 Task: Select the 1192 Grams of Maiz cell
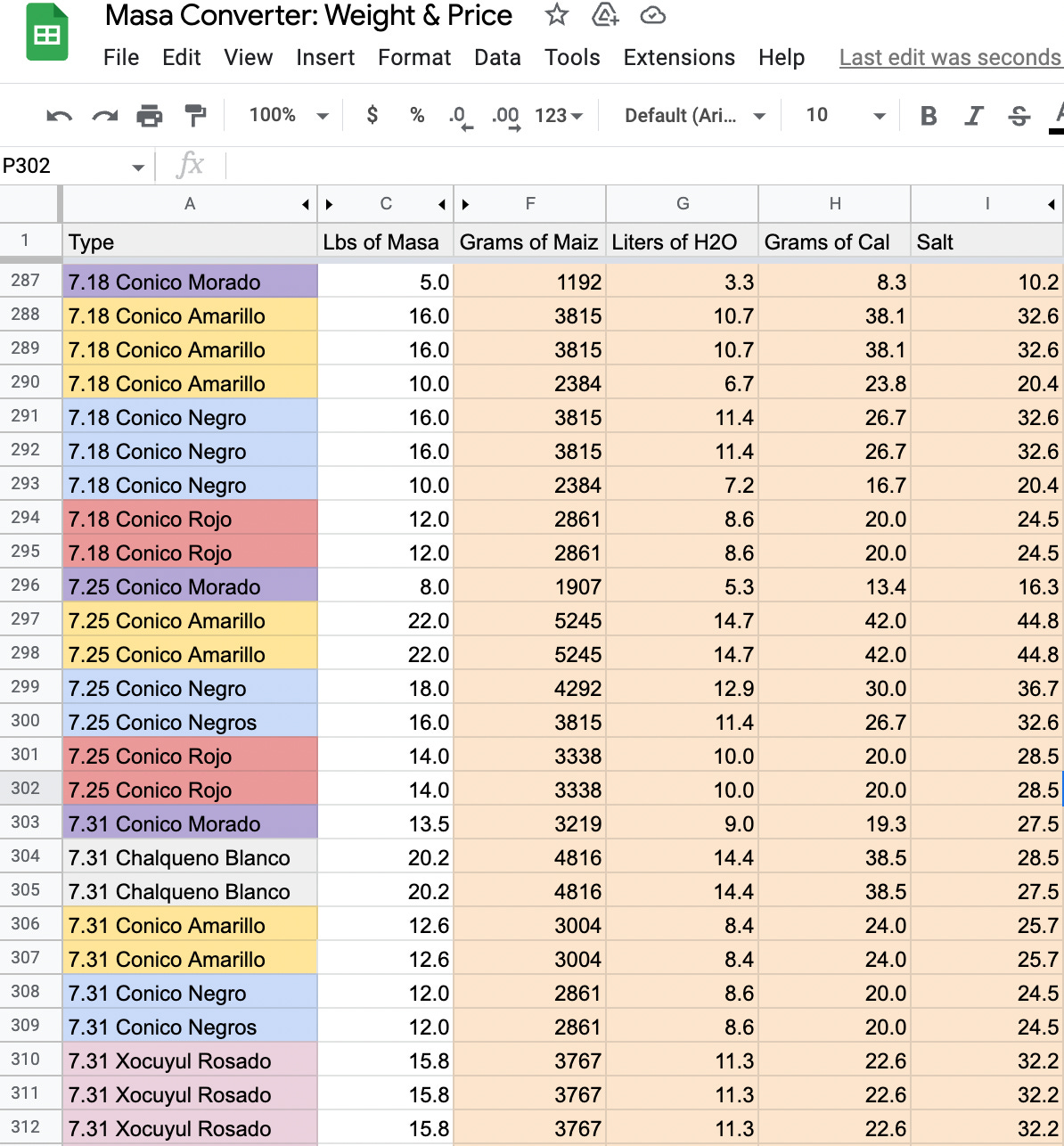pyautogui.click(x=530, y=282)
